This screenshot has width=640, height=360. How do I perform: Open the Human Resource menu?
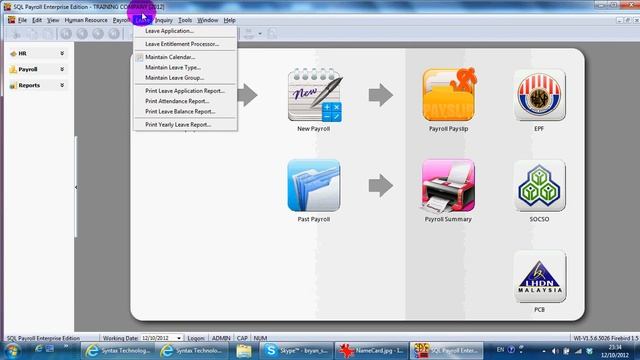coord(86,20)
